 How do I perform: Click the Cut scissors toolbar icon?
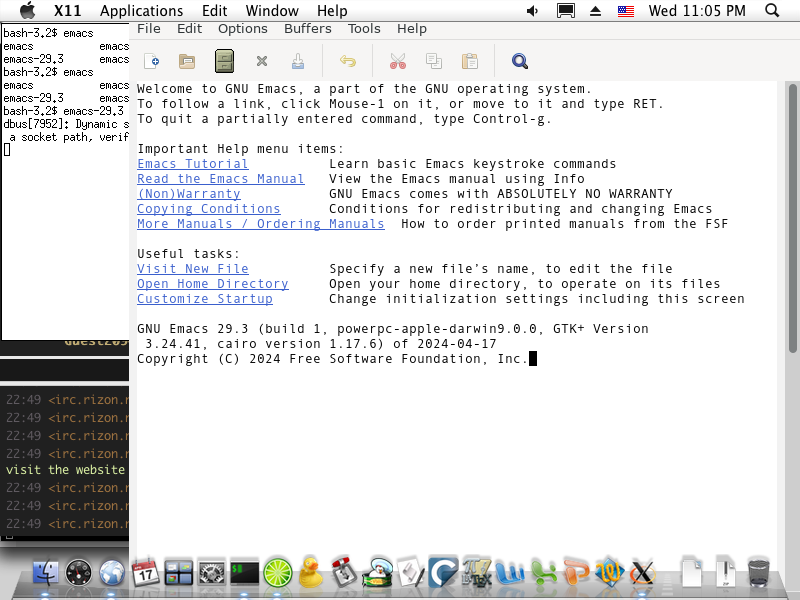click(x=398, y=61)
